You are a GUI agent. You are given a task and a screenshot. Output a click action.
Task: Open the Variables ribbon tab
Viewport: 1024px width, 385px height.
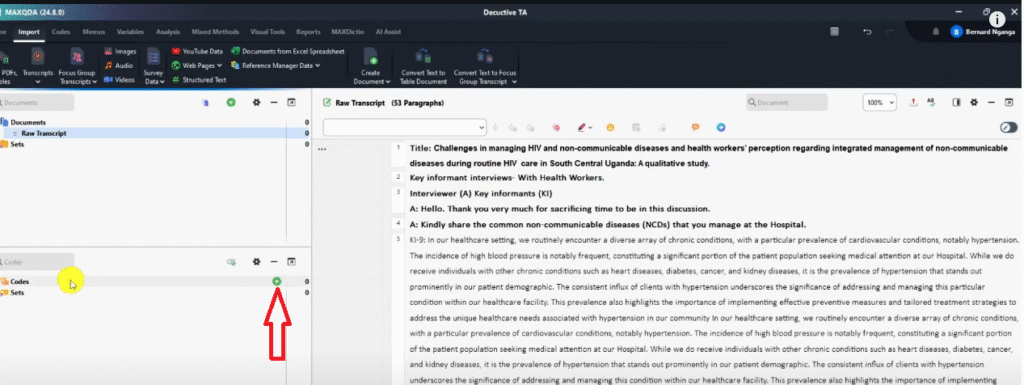pyautogui.click(x=131, y=32)
